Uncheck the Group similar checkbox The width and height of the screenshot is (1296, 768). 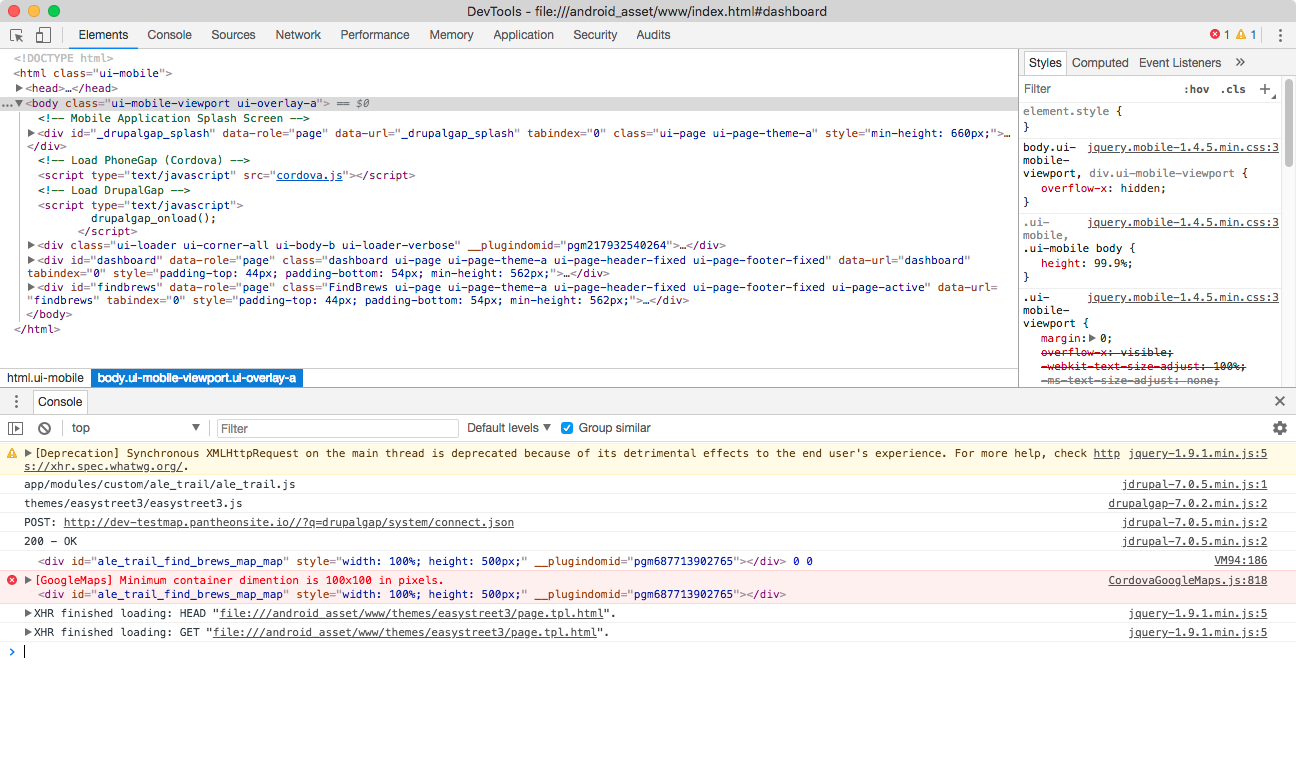click(567, 427)
